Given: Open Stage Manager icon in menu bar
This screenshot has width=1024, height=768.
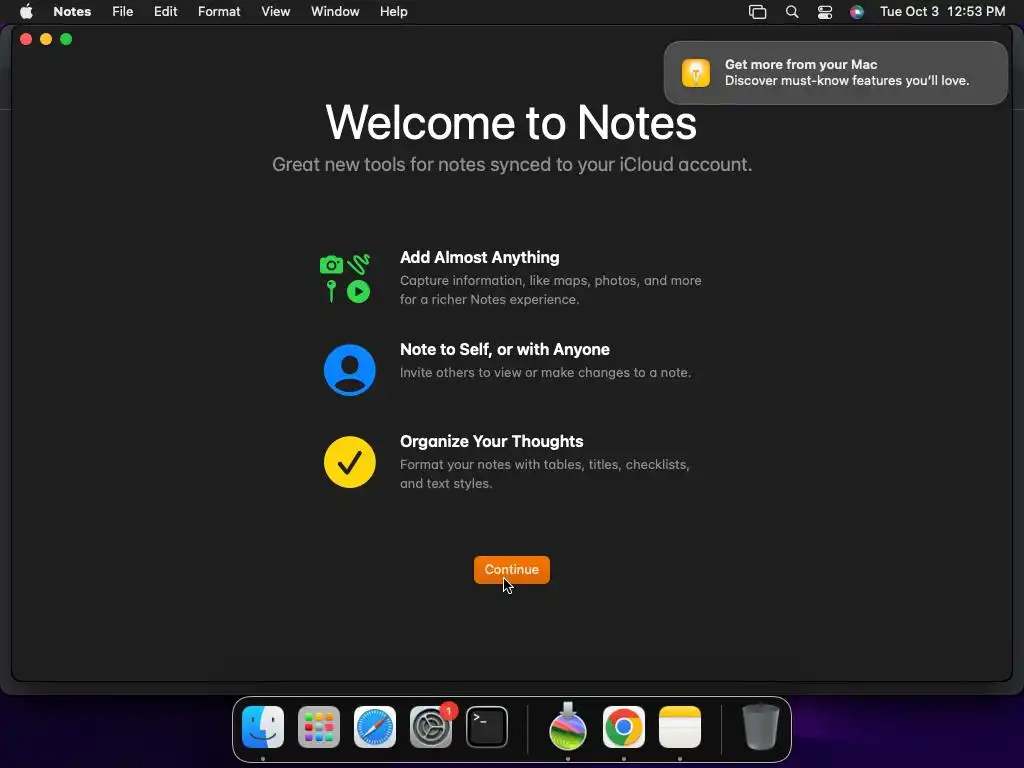Looking at the screenshot, I should coord(758,12).
